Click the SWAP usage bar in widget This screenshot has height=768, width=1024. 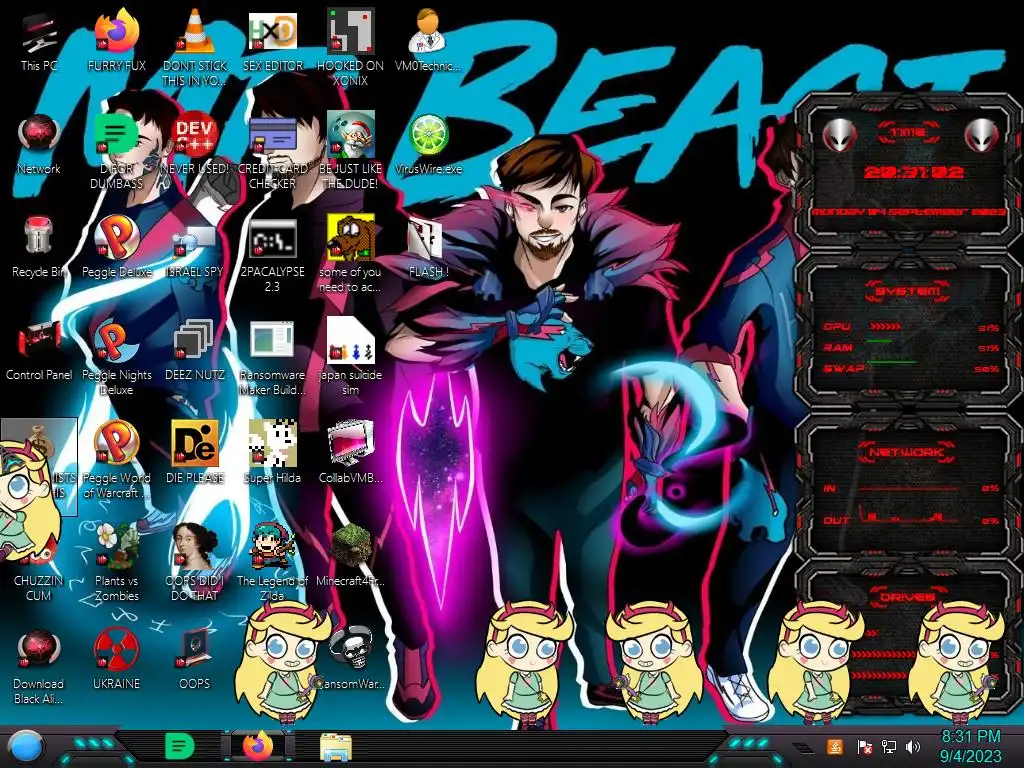coord(892,361)
